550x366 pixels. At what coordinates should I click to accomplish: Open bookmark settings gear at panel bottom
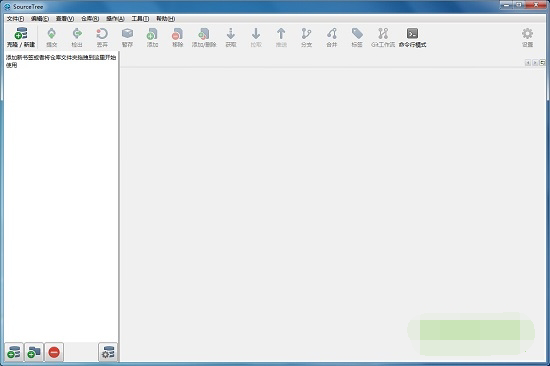coord(108,352)
